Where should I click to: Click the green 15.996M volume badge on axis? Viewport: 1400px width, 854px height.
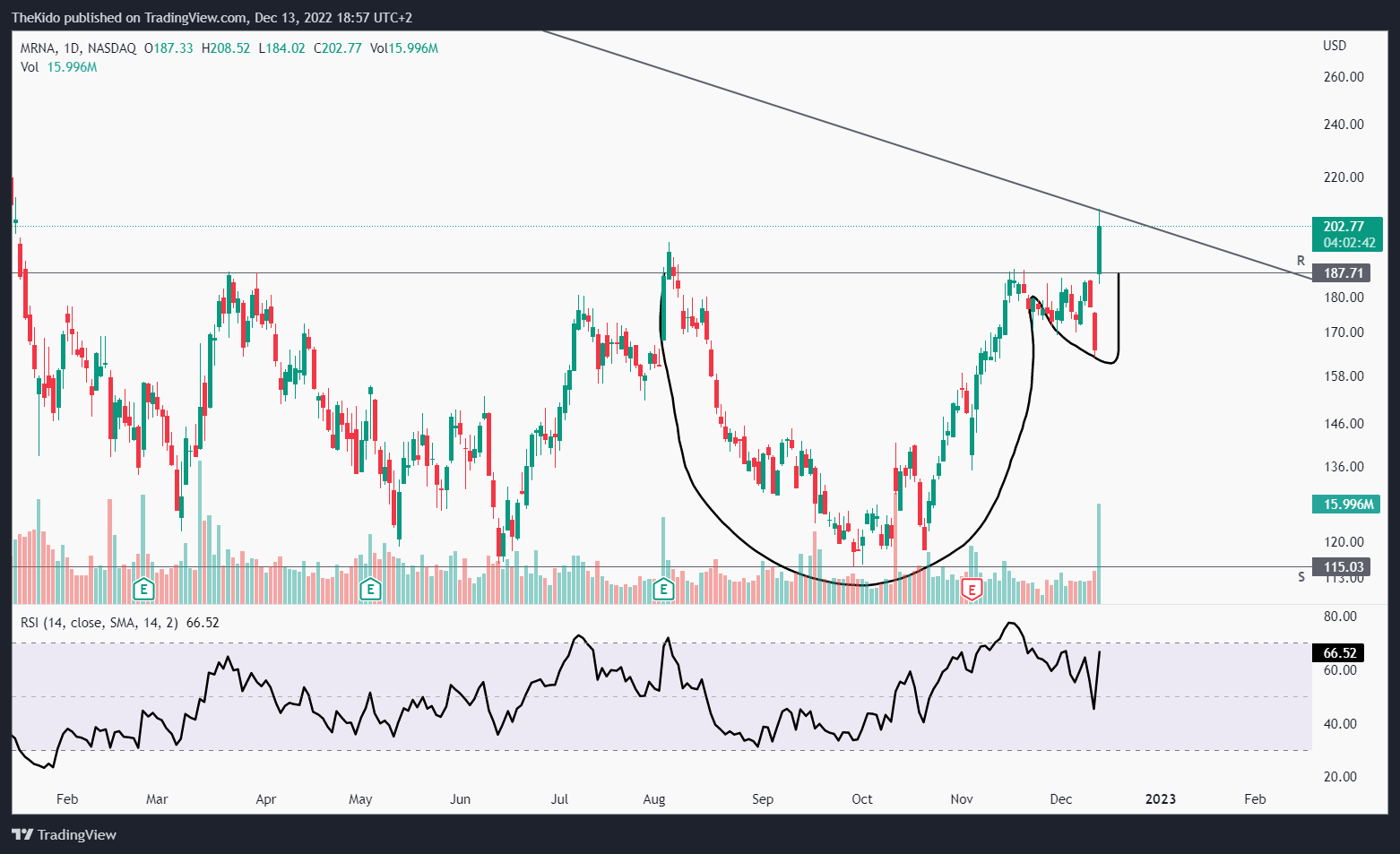pos(1347,505)
